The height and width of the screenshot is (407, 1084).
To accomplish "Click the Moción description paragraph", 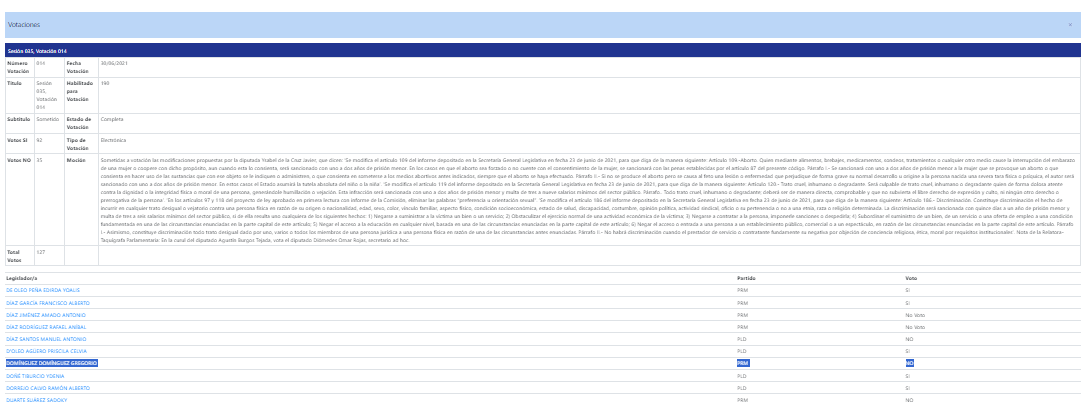I will pos(588,200).
